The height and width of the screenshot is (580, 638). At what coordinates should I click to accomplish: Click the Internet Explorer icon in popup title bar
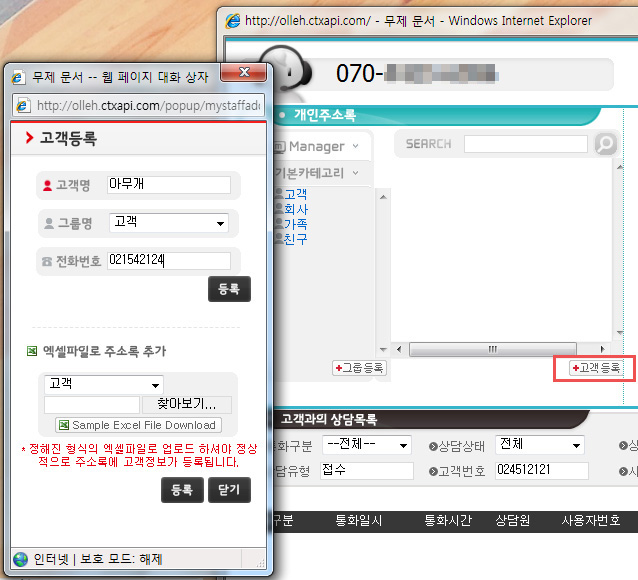[19, 76]
